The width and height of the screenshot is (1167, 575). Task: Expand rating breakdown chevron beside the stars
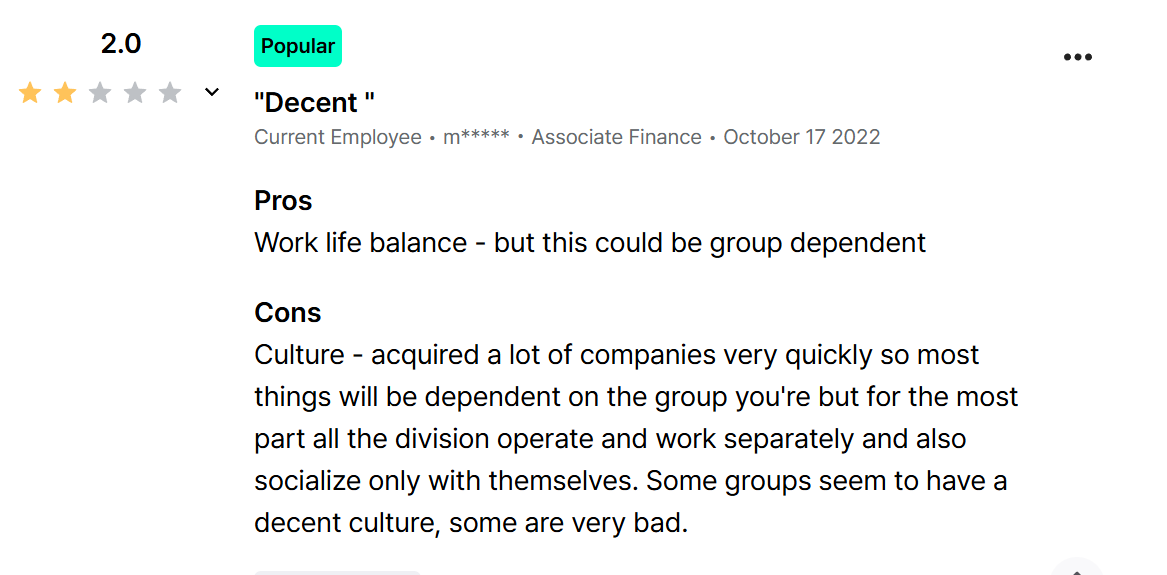click(x=212, y=92)
